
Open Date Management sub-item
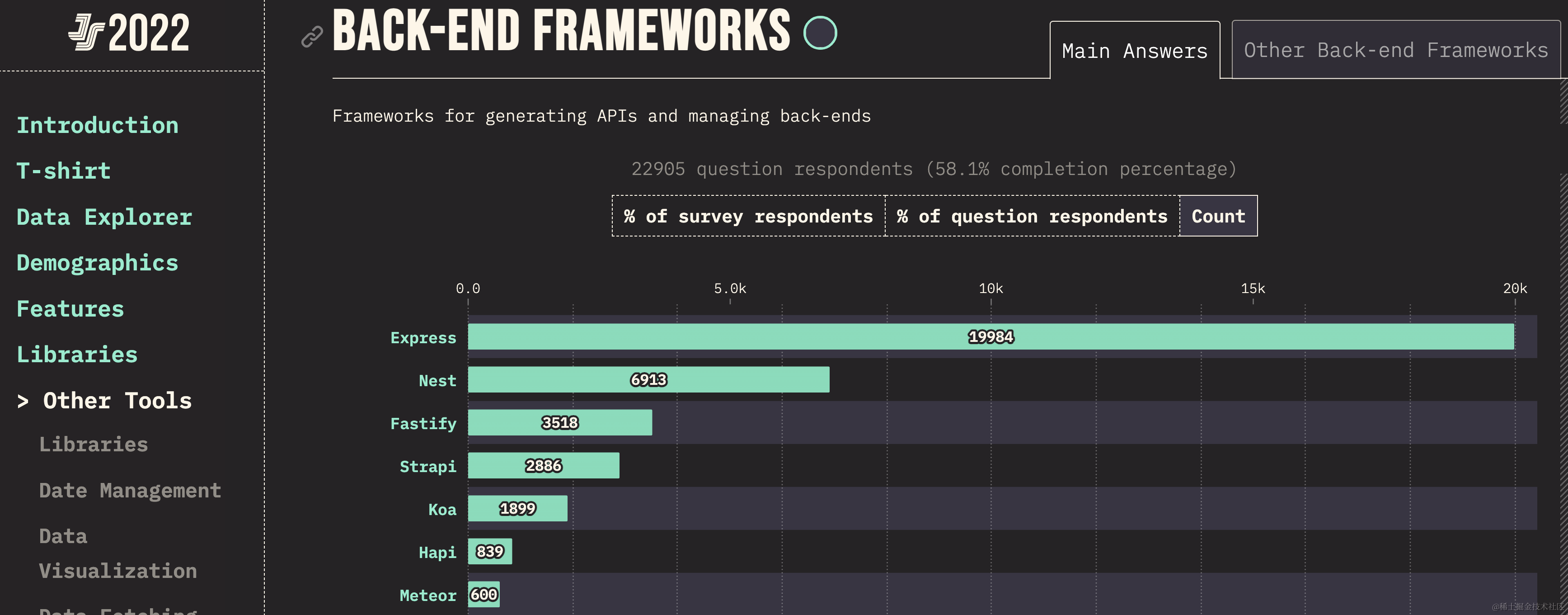click(x=130, y=491)
